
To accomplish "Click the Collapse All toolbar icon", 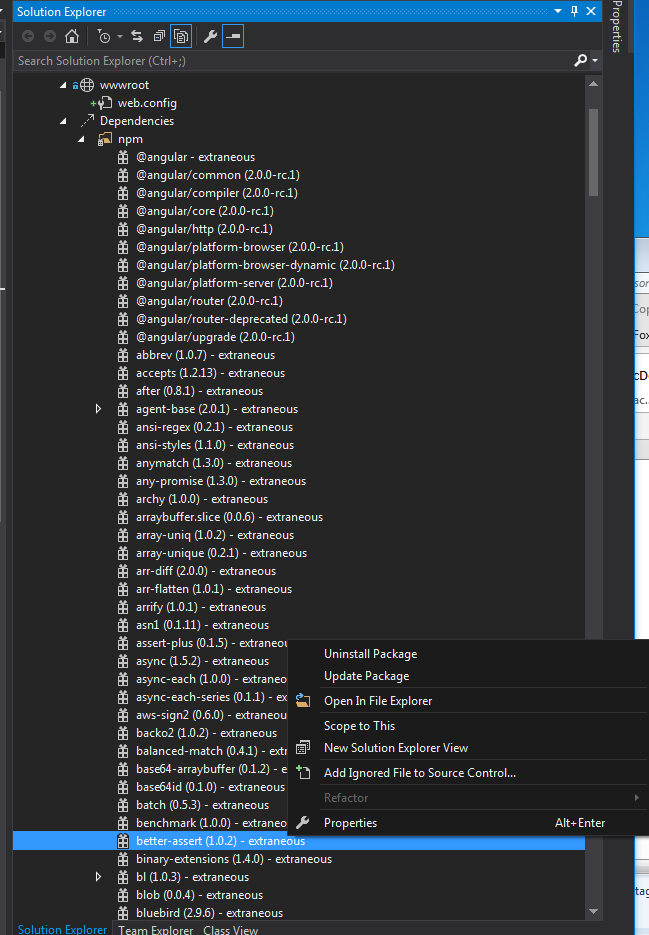I will (x=159, y=36).
